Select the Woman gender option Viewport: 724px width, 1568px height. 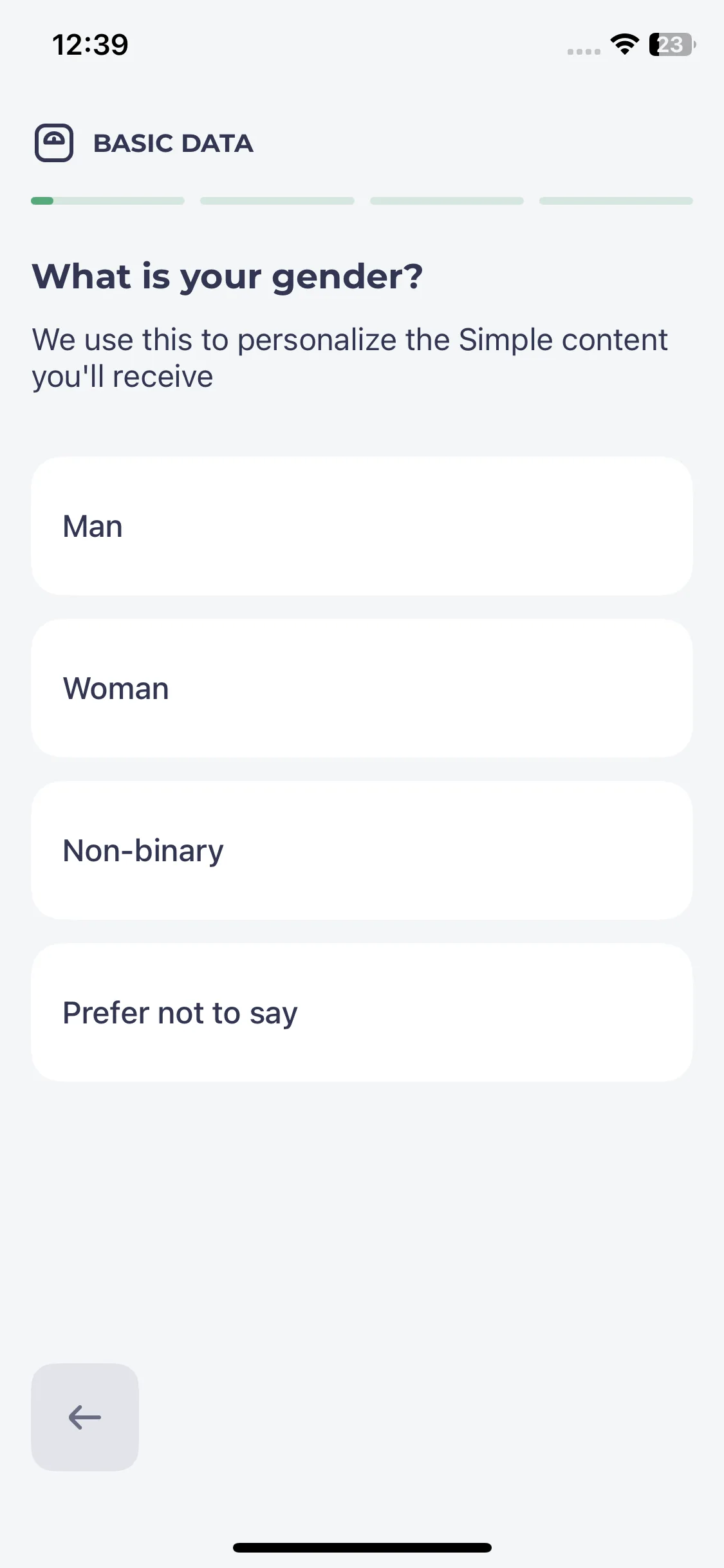pyautogui.click(x=362, y=688)
